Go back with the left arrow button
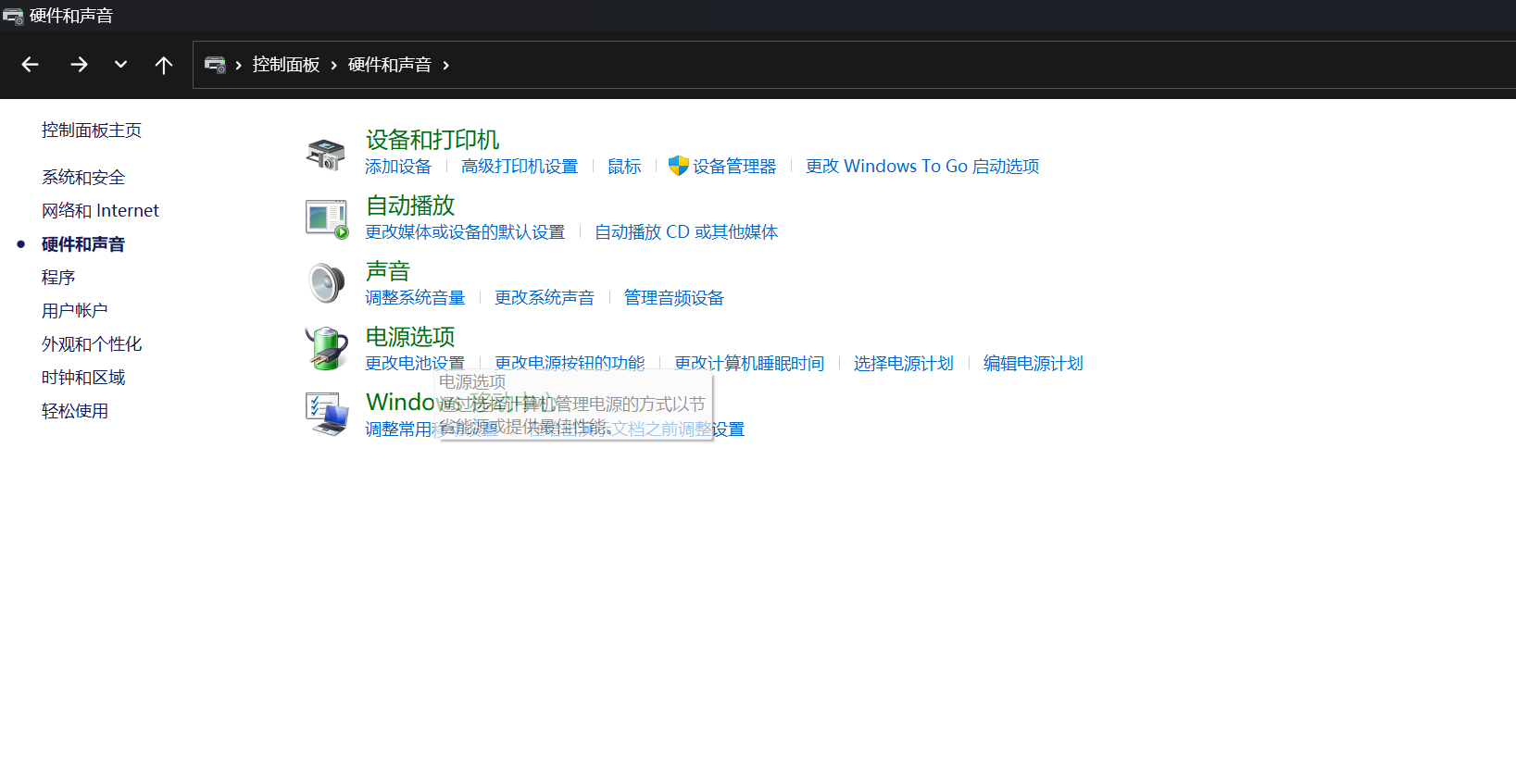The height and width of the screenshot is (784, 1516). tap(30, 65)
